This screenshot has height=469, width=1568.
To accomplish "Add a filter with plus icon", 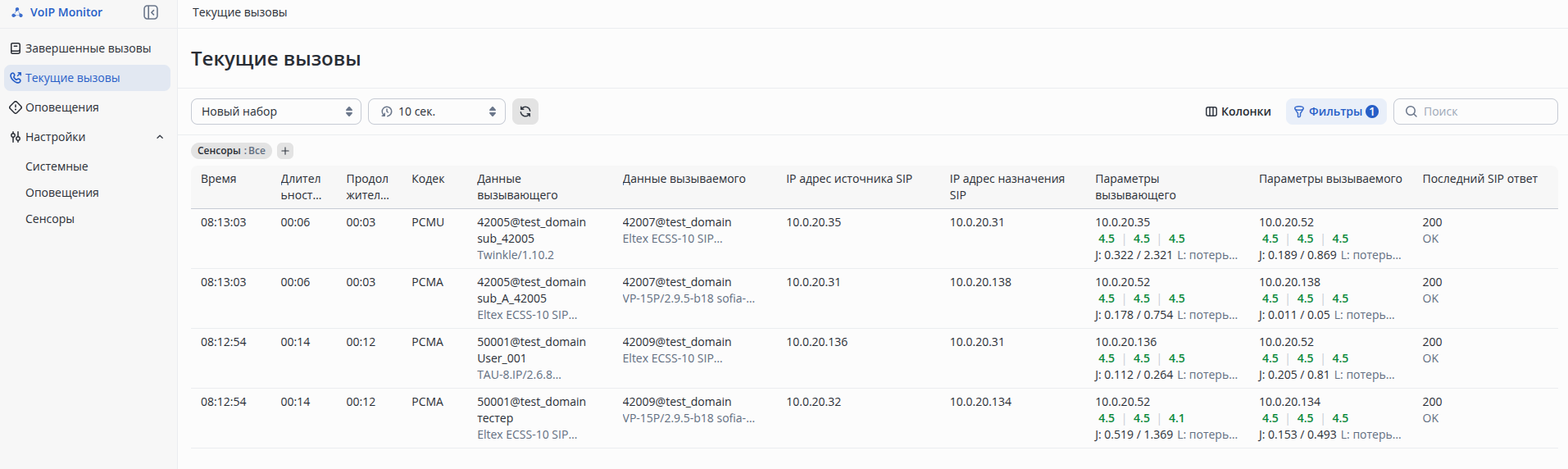I will coord(285,151).
